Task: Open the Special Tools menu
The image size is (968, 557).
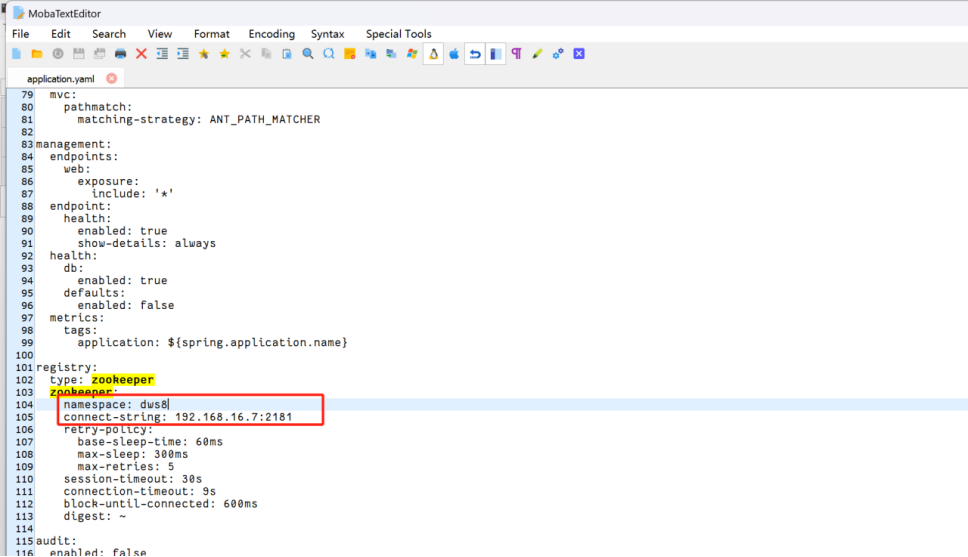Action: pos(398,34)
